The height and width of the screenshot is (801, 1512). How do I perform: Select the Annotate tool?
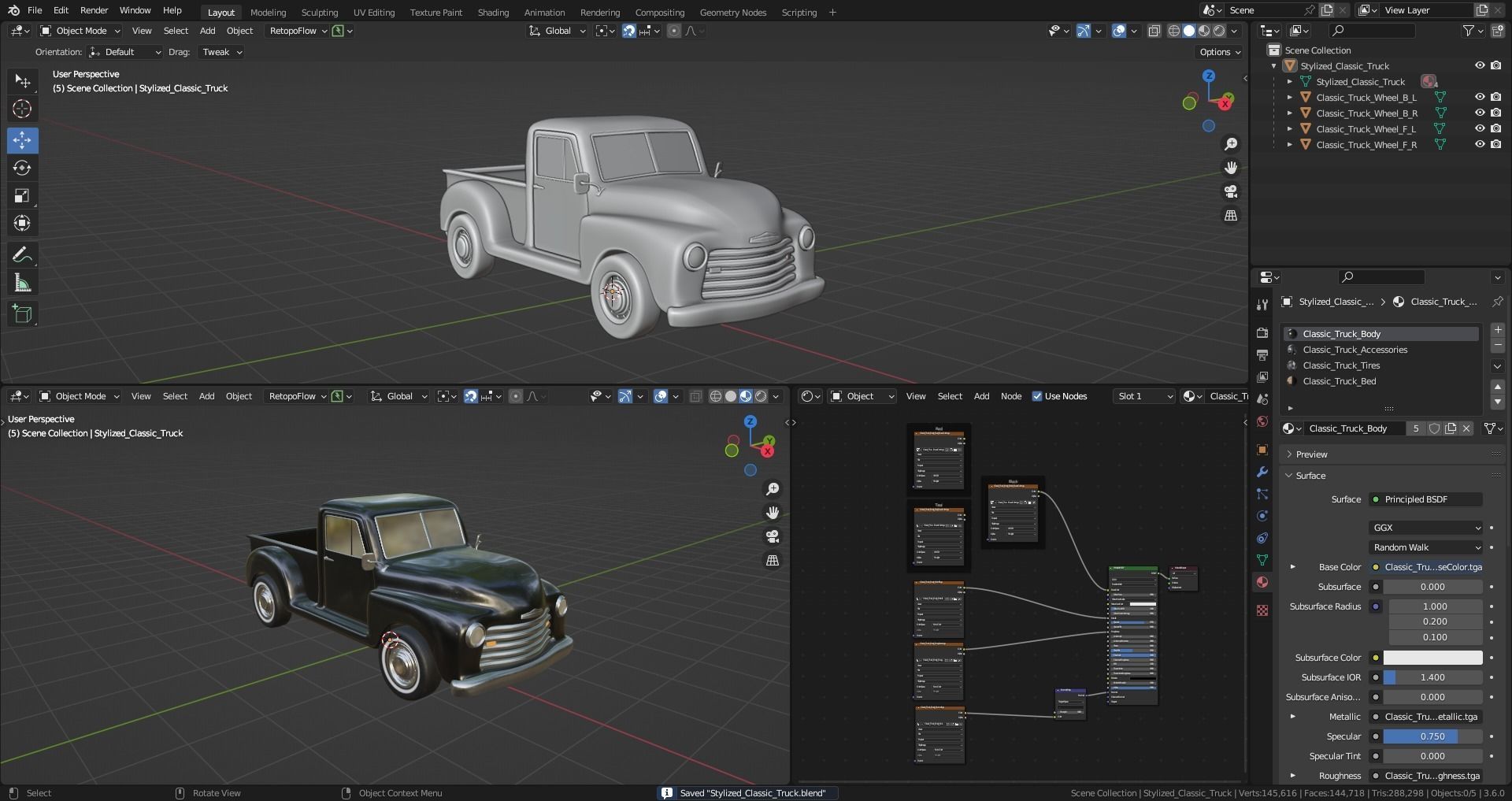[x=22, y=254]
